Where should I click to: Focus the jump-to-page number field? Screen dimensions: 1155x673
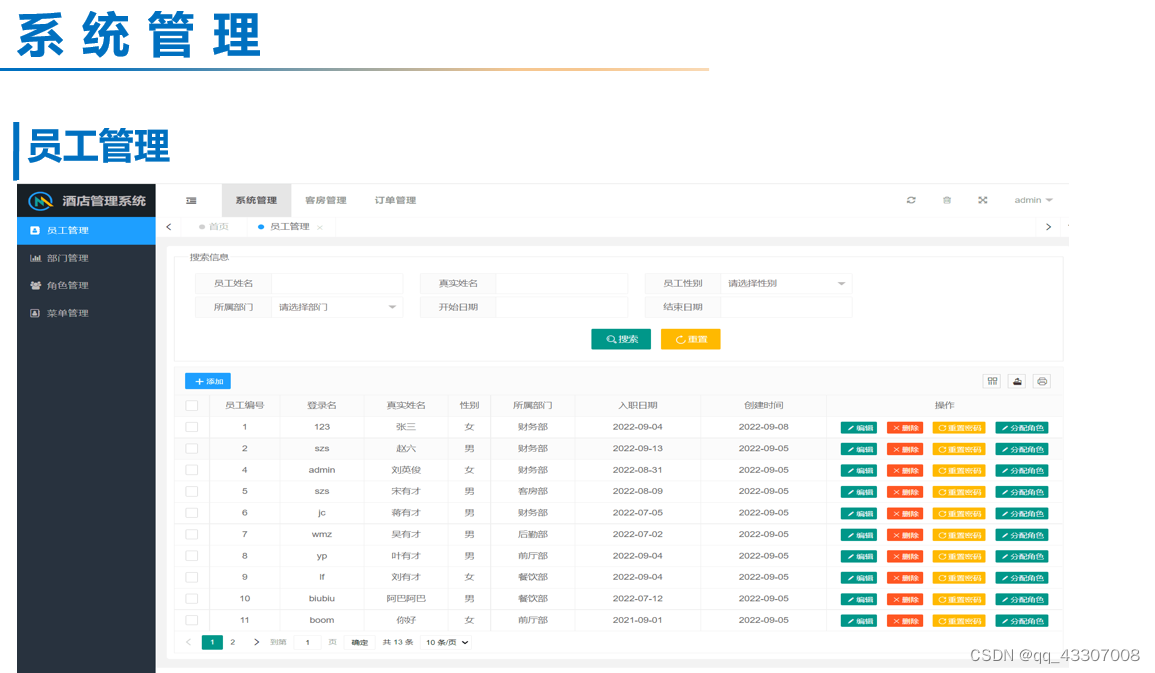click(307, 642)
